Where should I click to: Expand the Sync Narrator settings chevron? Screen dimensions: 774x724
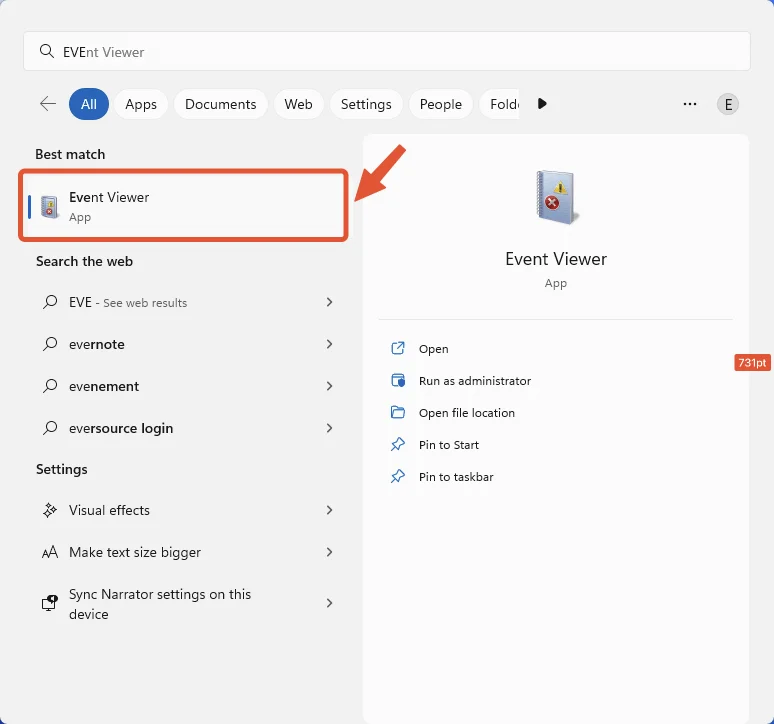pyautogui.click(x=329, y=603)
